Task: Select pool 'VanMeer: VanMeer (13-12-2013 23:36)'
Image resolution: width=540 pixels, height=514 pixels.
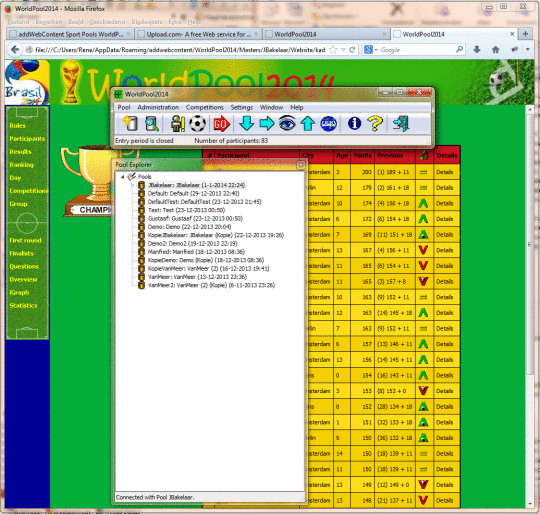Action: (x=197, y=277)
